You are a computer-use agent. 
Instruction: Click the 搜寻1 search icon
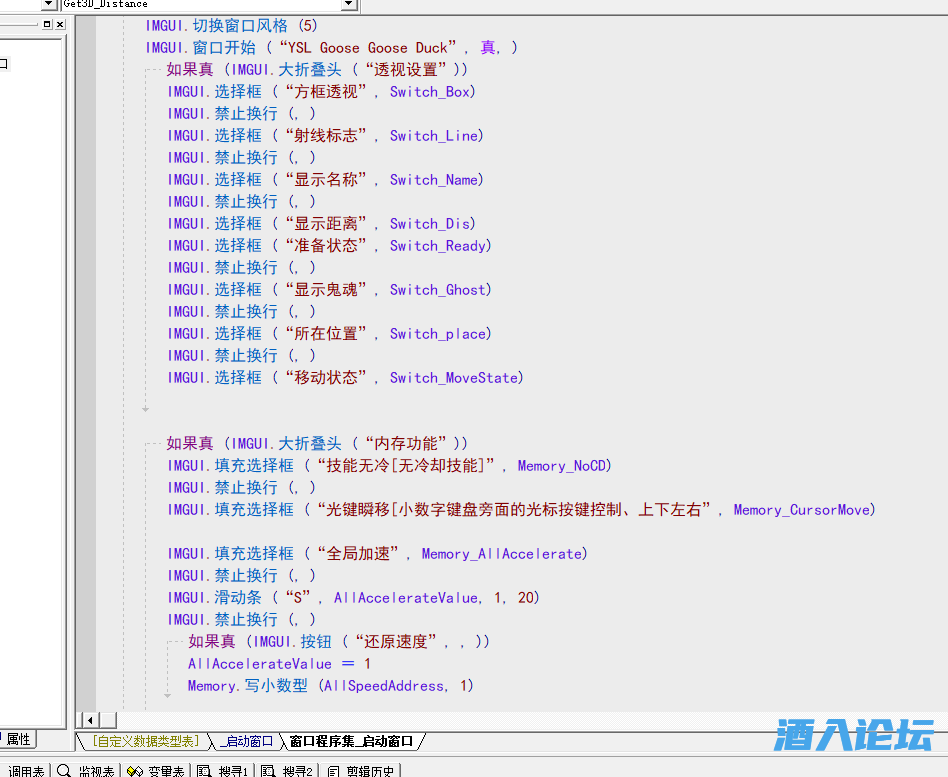point(205,771)
